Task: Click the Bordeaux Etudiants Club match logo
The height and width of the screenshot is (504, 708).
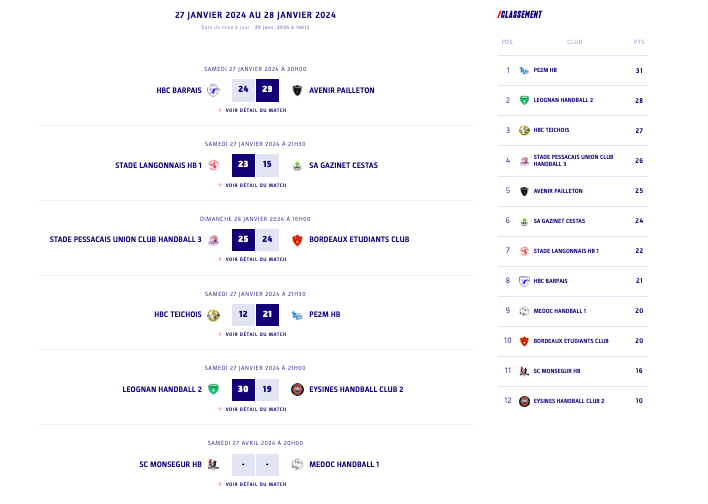Action: click(297, 240)
